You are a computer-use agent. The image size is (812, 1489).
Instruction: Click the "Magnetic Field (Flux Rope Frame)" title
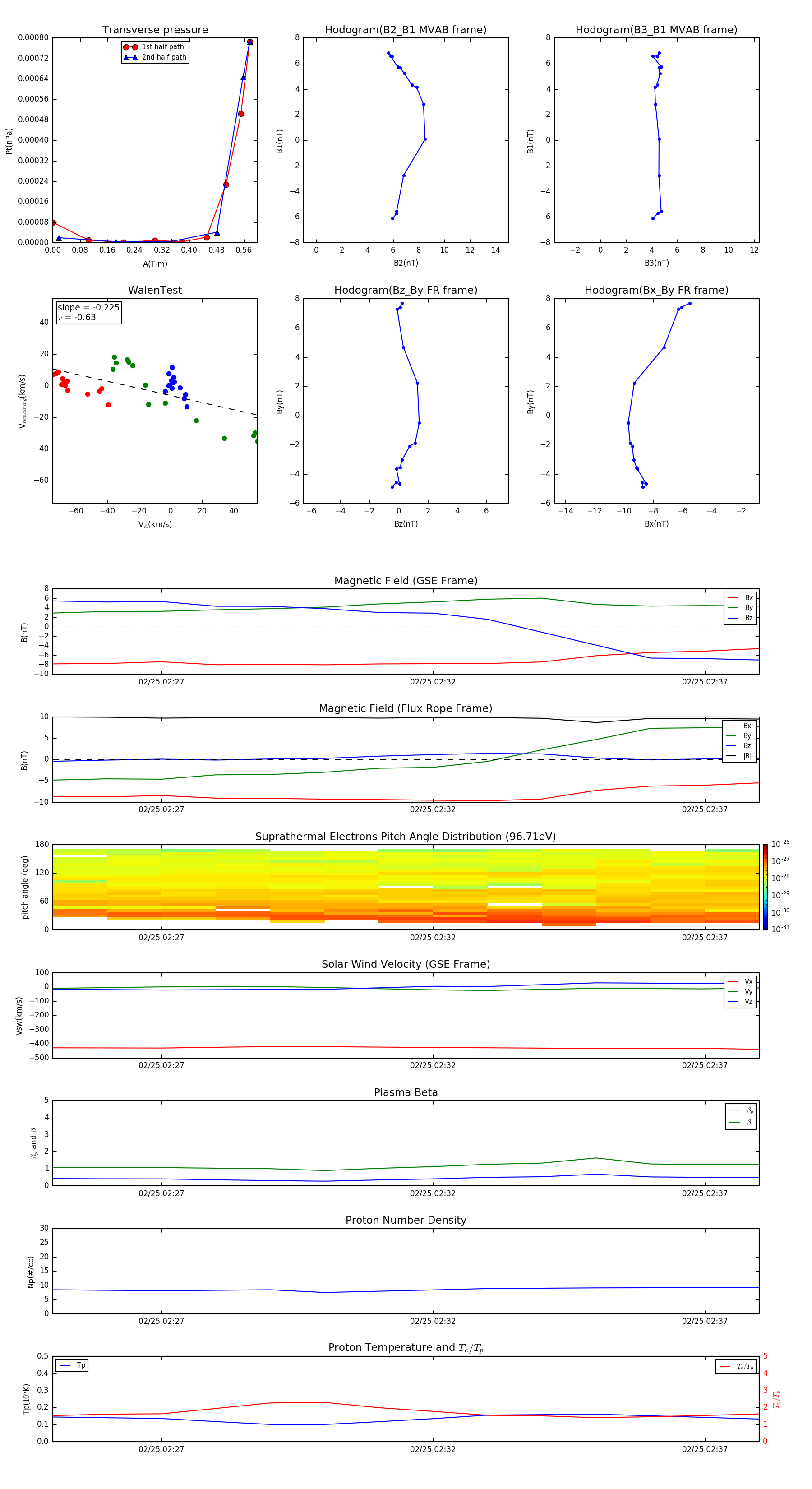coord(406,709)
